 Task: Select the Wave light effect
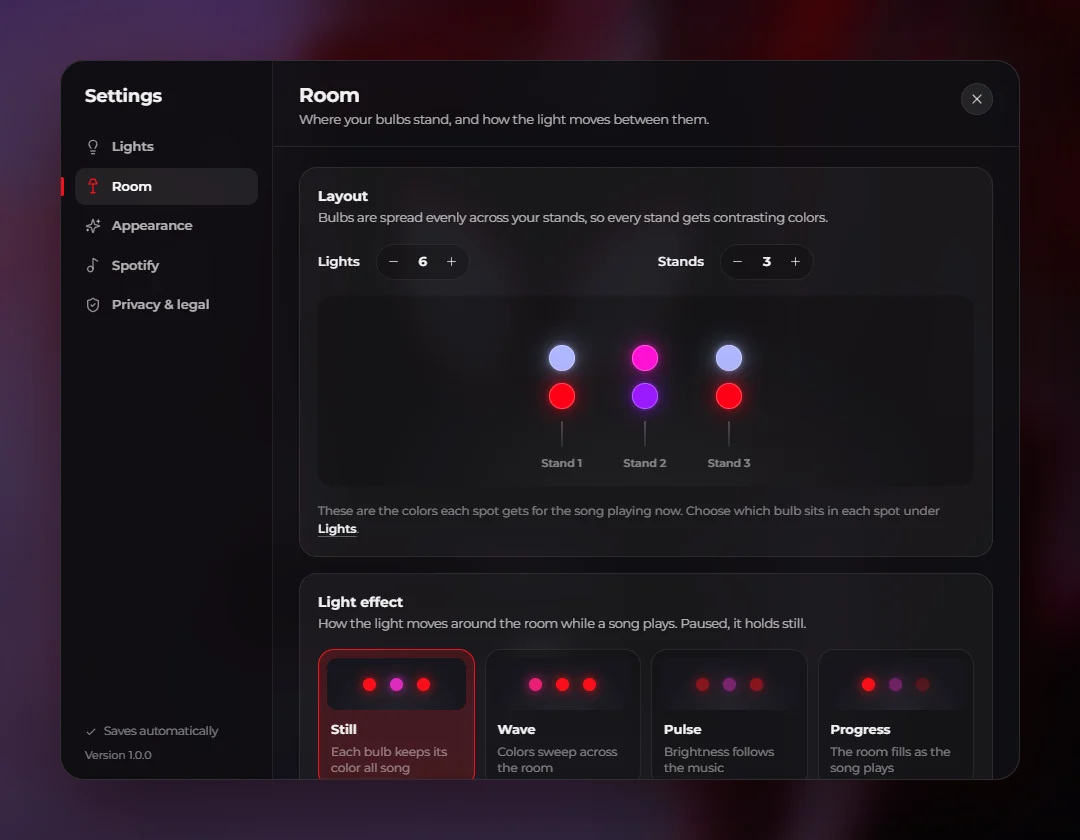click(563, 714)
